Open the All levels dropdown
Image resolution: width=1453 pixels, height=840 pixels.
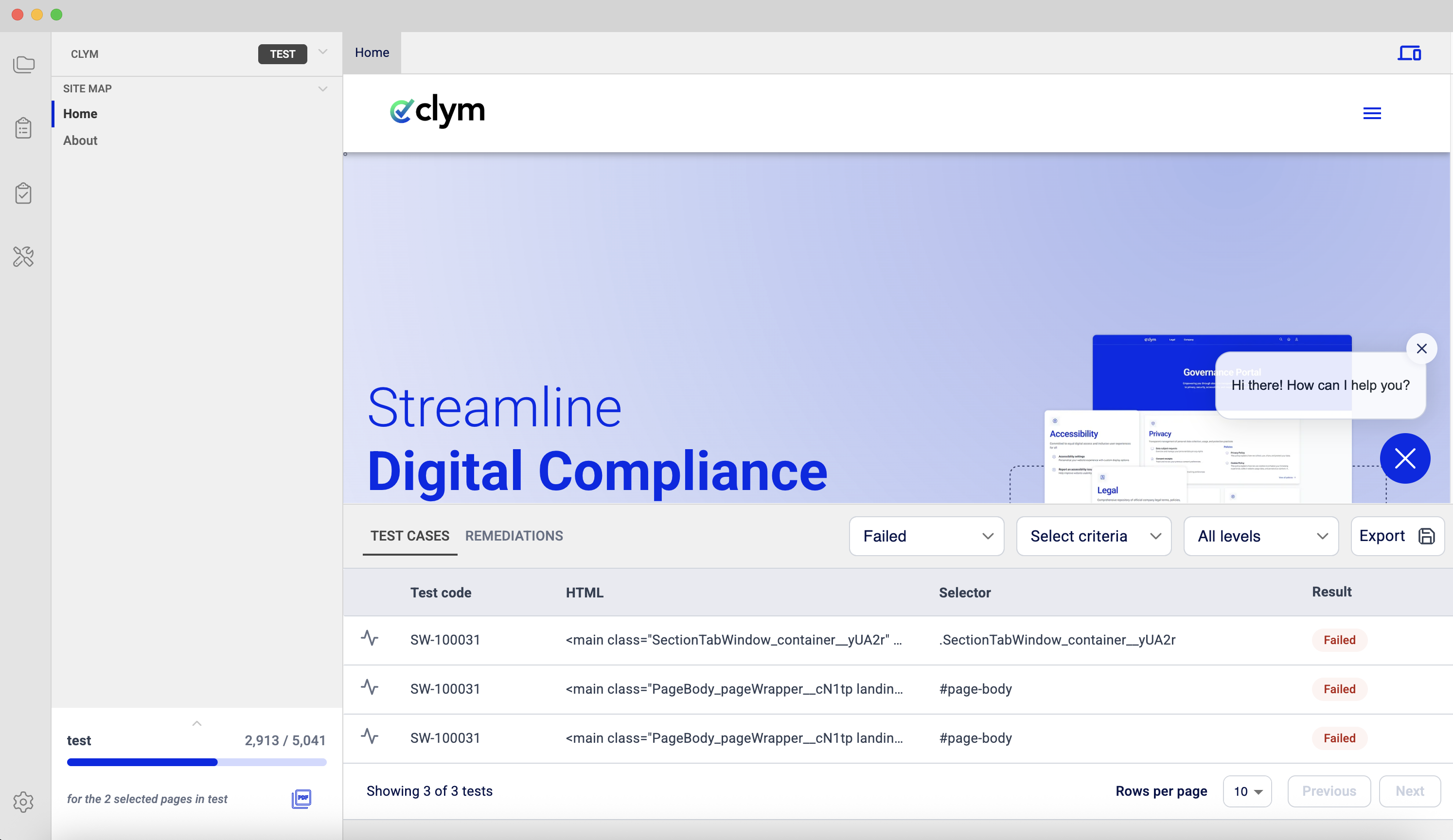click(1260, 536)
